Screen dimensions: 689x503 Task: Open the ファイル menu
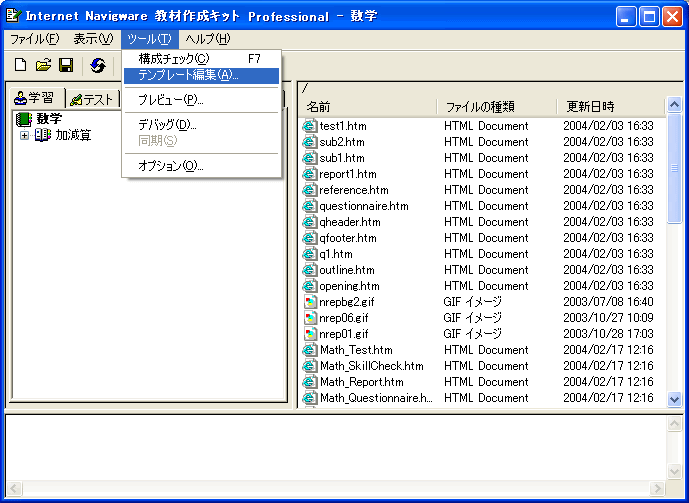tap(33, 39)
